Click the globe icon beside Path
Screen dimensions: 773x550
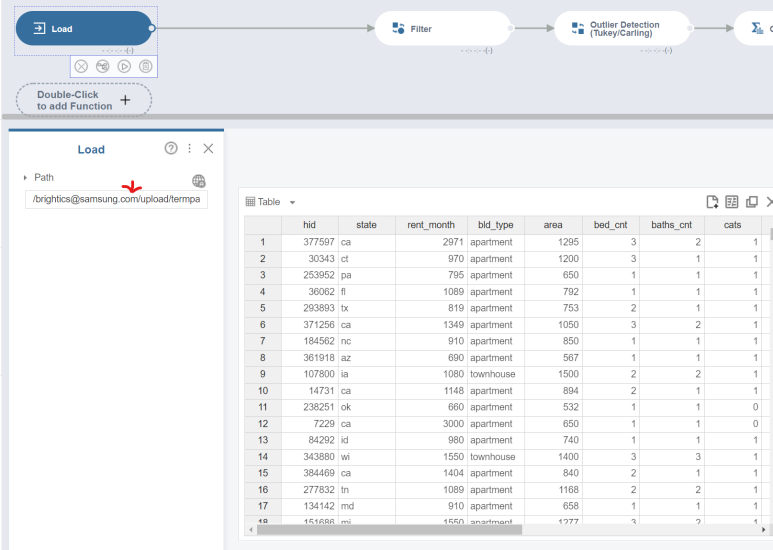[x=199, y=181]
